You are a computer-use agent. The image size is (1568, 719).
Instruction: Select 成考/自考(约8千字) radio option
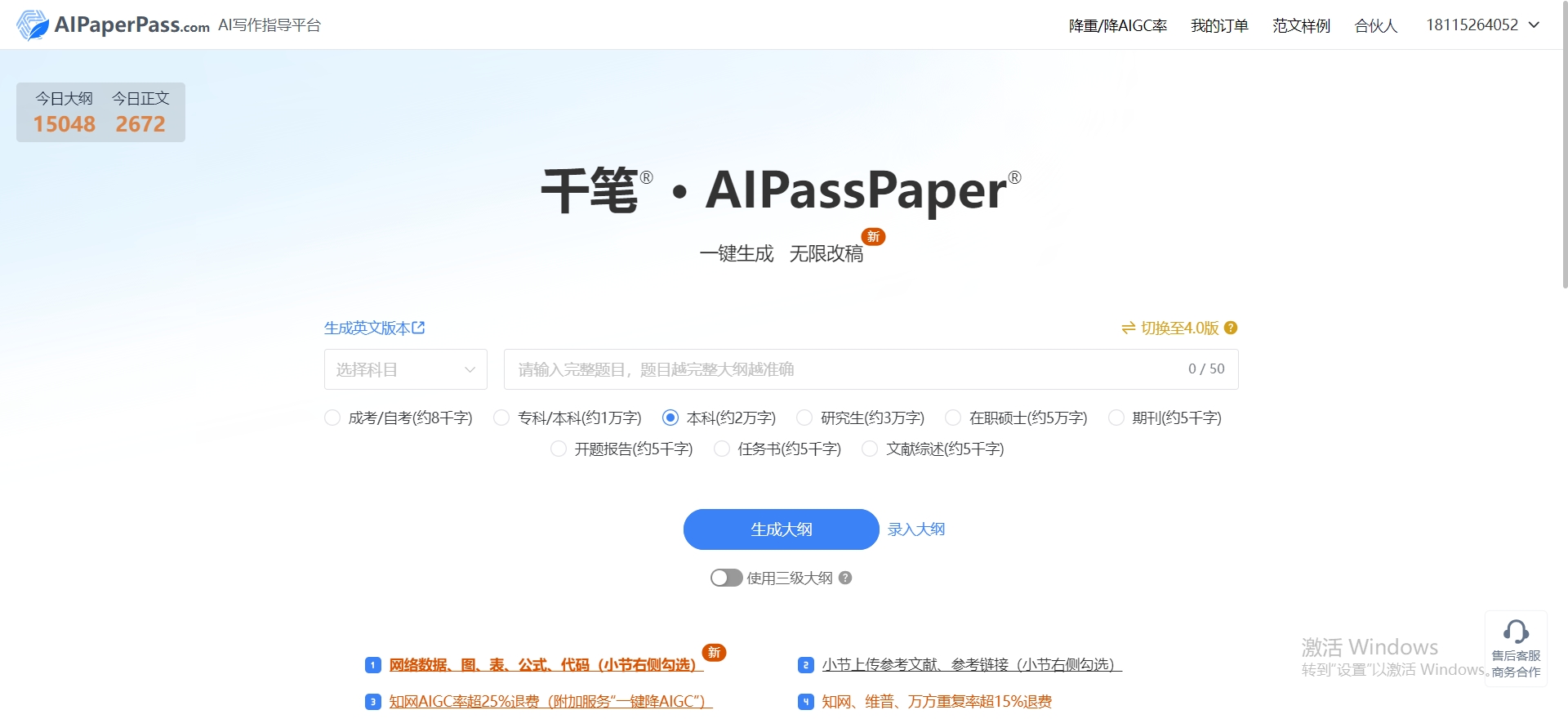coord(332,418)
